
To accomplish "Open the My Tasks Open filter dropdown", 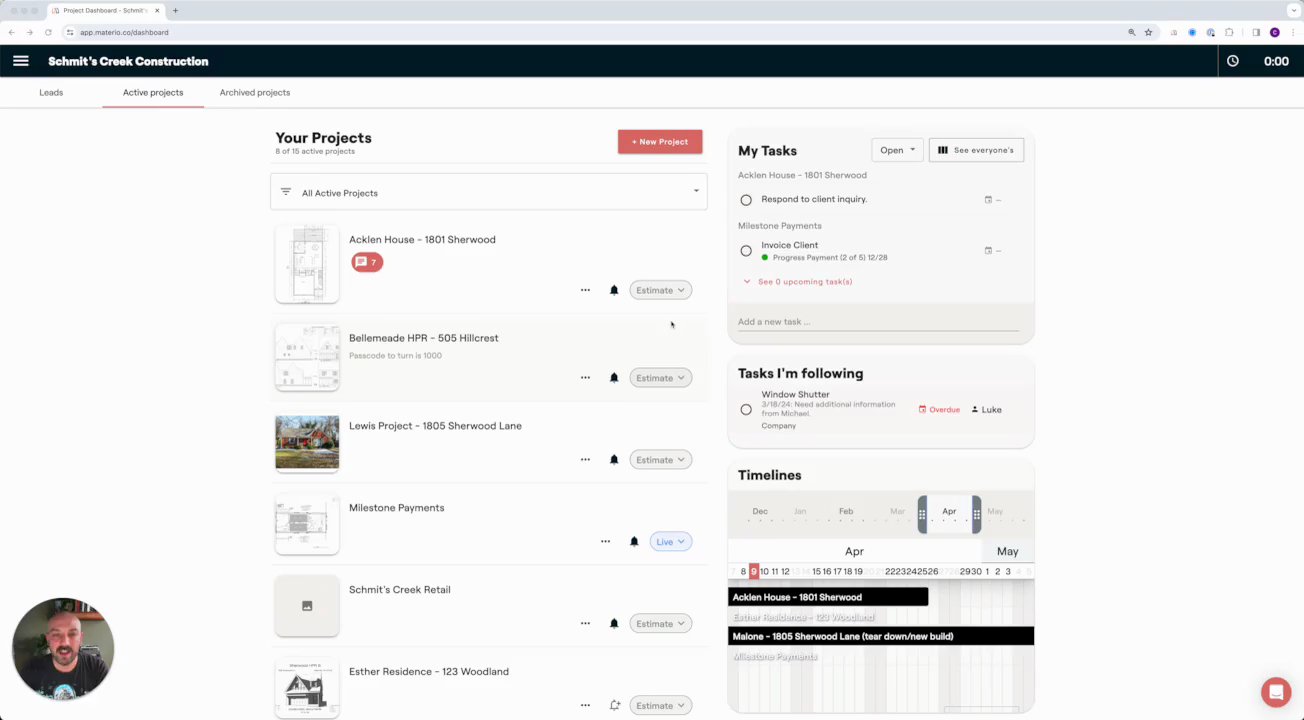I will (x=897, y=150).
